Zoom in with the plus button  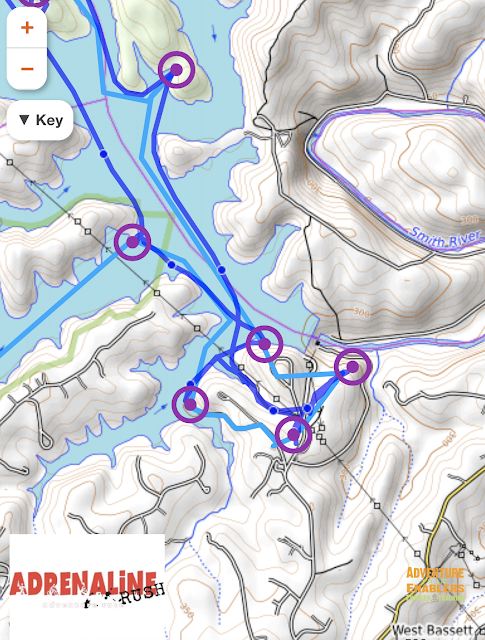click(27, 27)
